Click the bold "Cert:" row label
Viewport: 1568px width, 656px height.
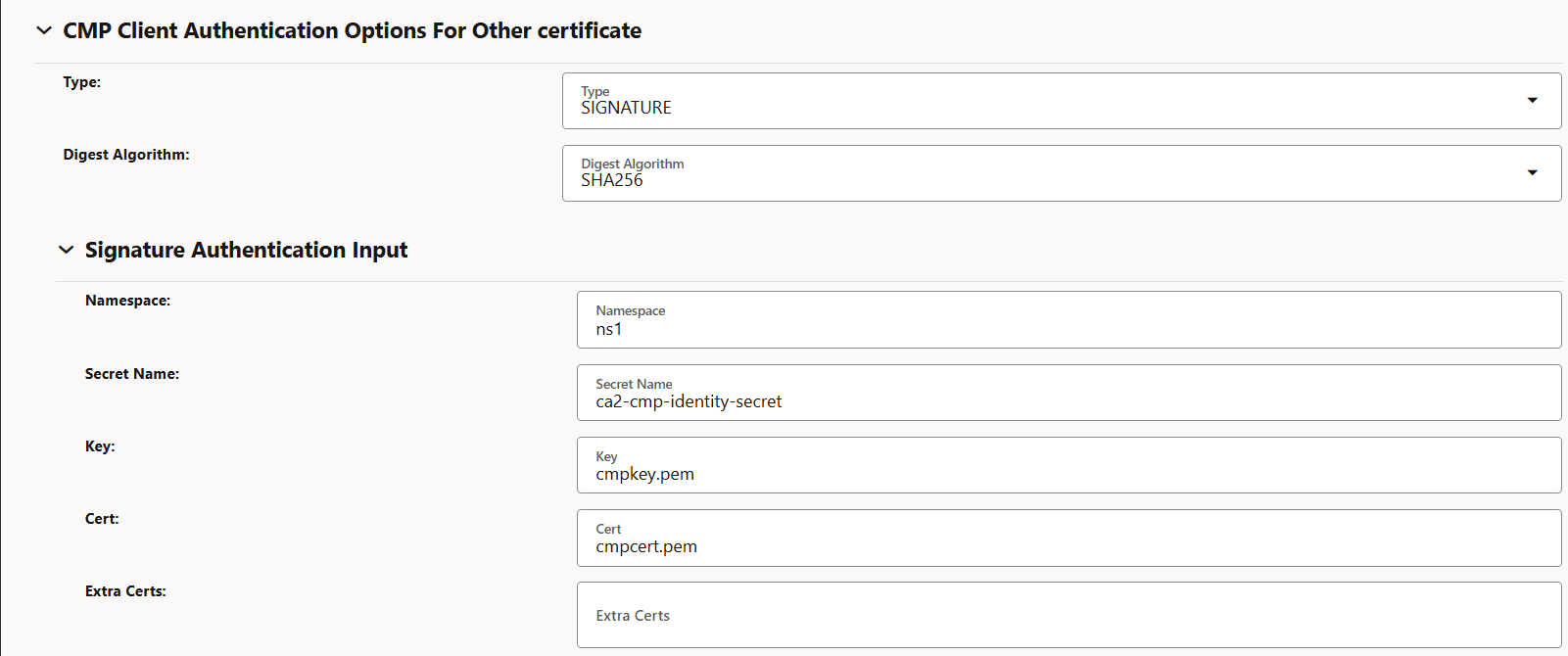pos(102,519)
